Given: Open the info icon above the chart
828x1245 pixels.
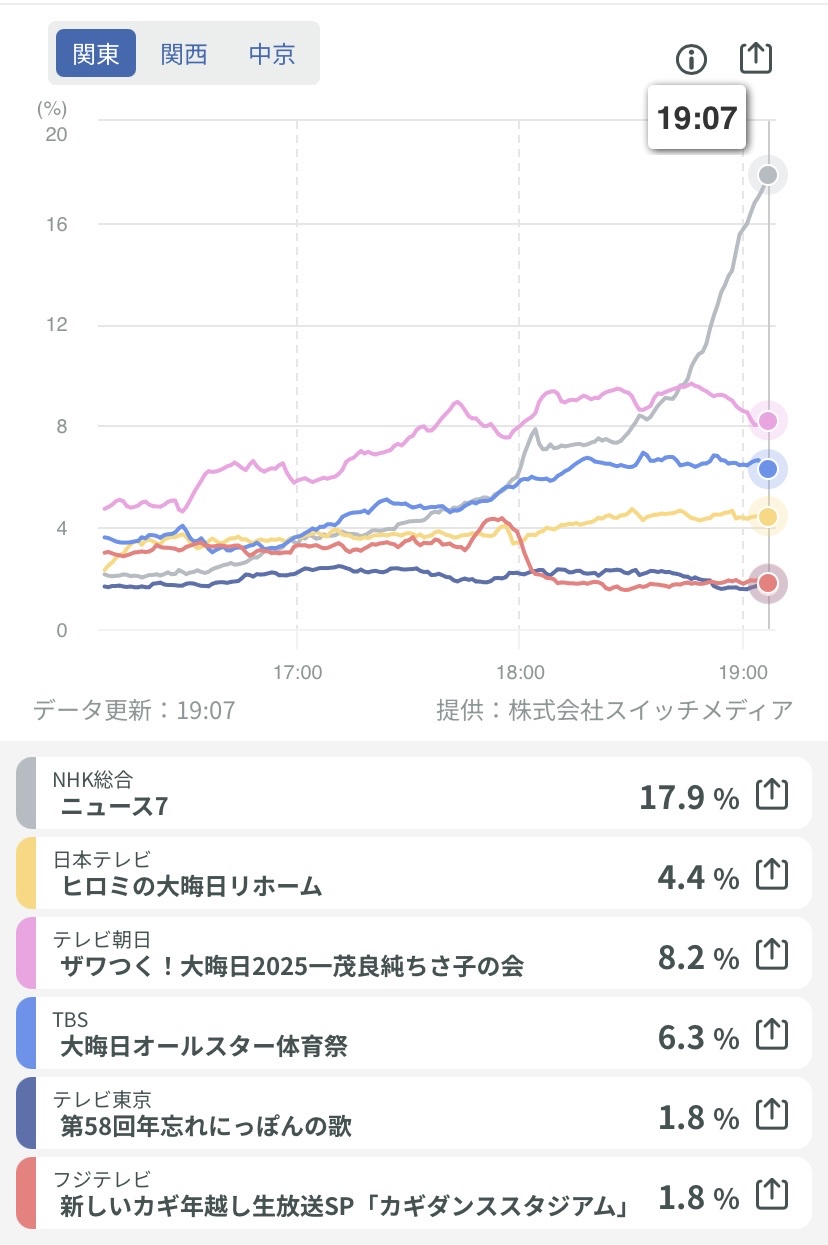Looking at the screenshot, I should [x=691, y=60].
